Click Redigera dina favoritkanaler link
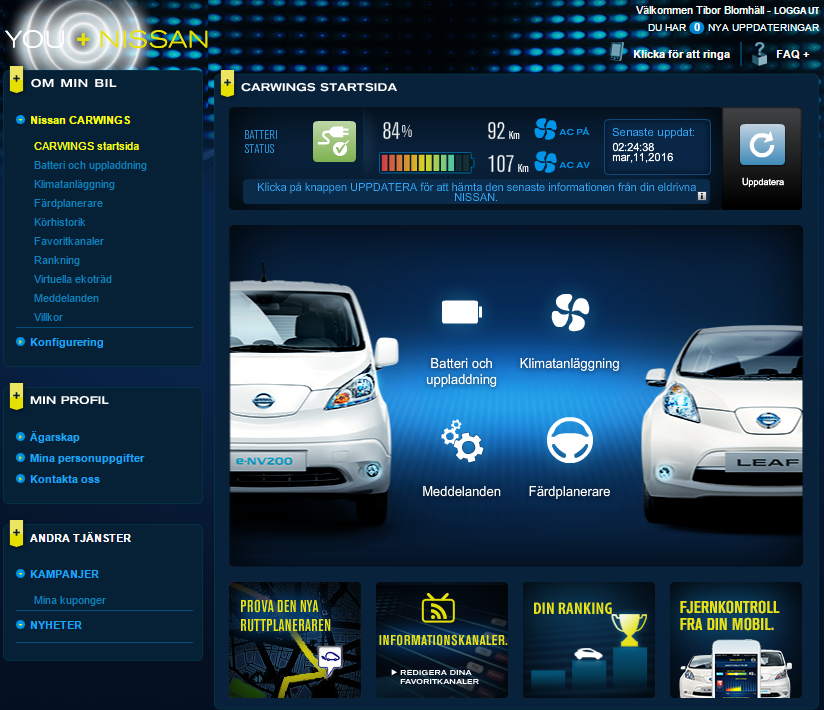 (x=439, y=677)
